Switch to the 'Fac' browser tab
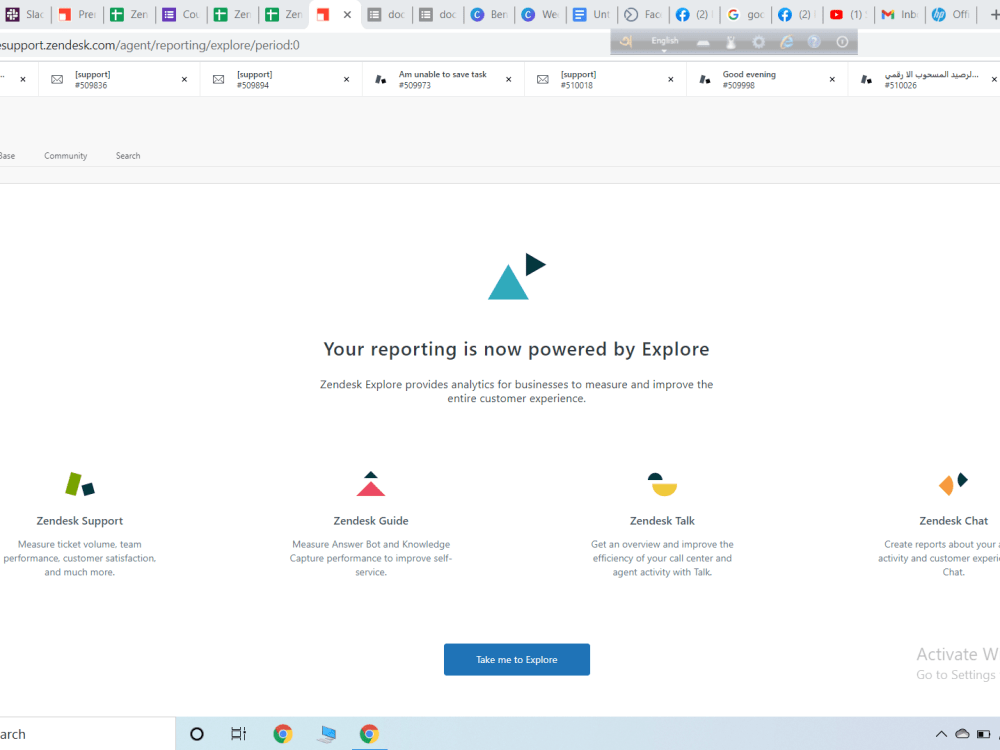Viewport: 1000px width, 750px height. pos(642,14)
